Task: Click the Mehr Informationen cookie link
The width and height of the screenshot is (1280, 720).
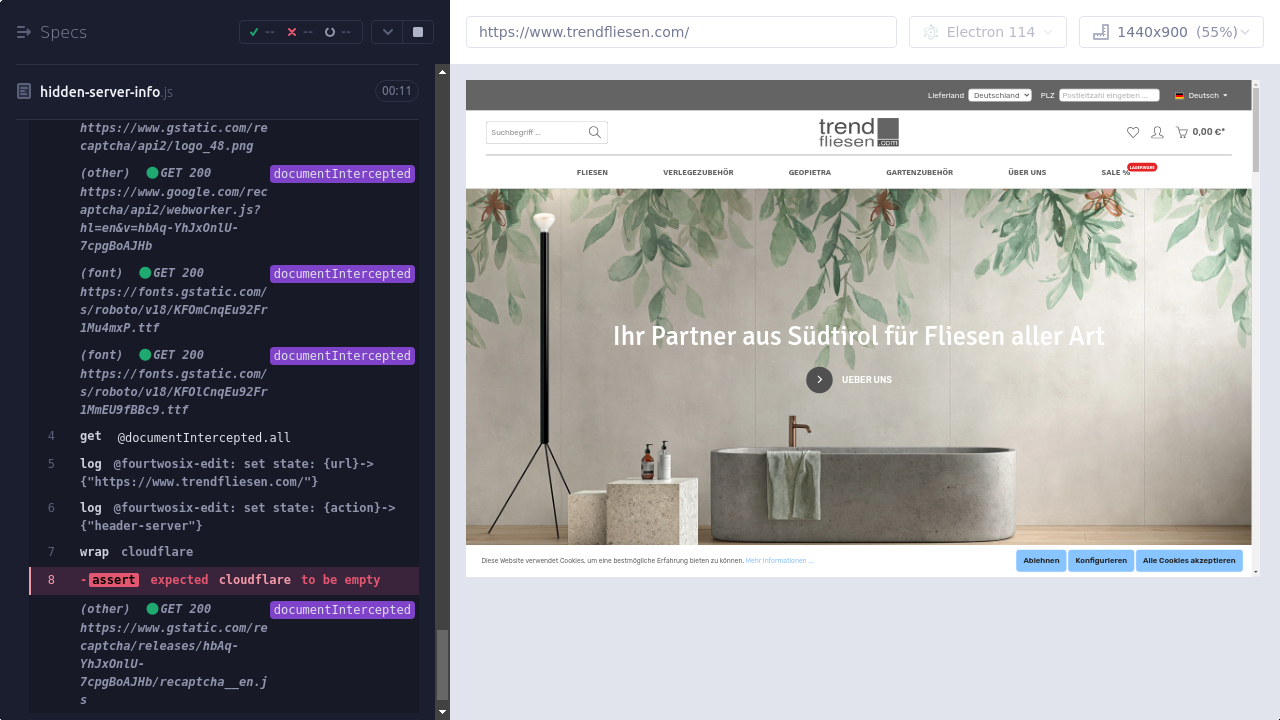Action: (779, 561)
